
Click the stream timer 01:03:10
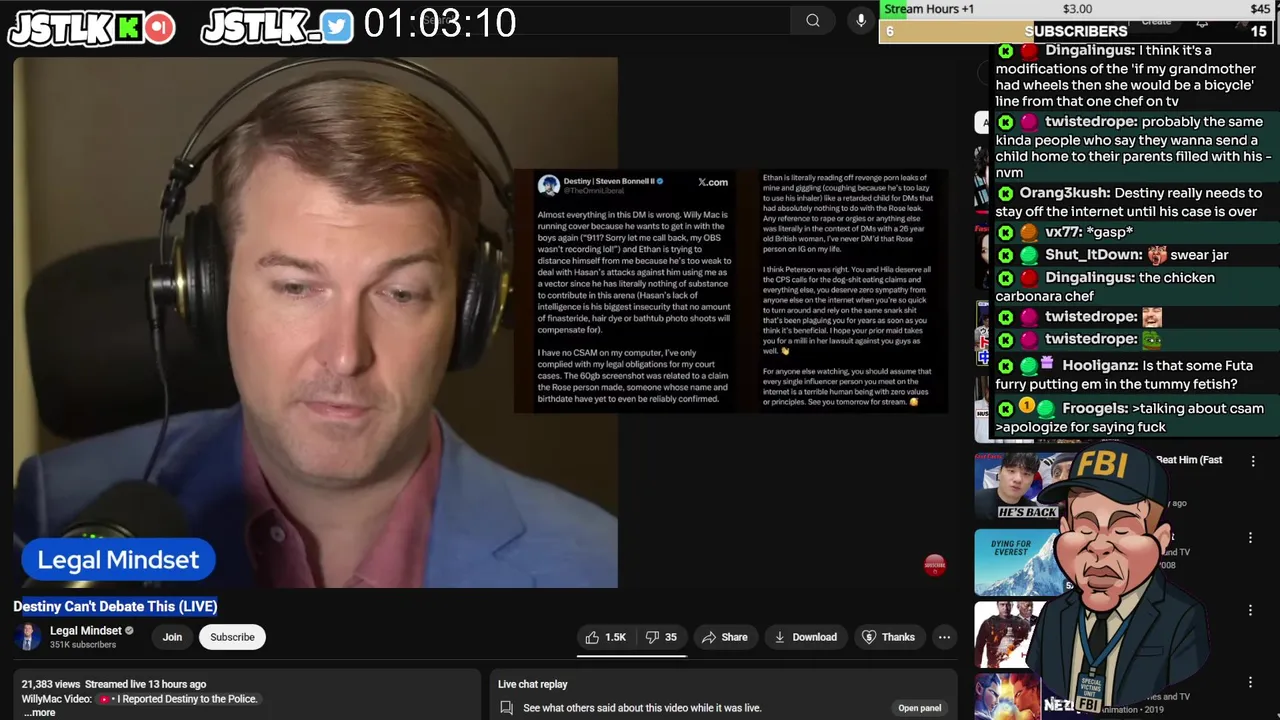440,23
